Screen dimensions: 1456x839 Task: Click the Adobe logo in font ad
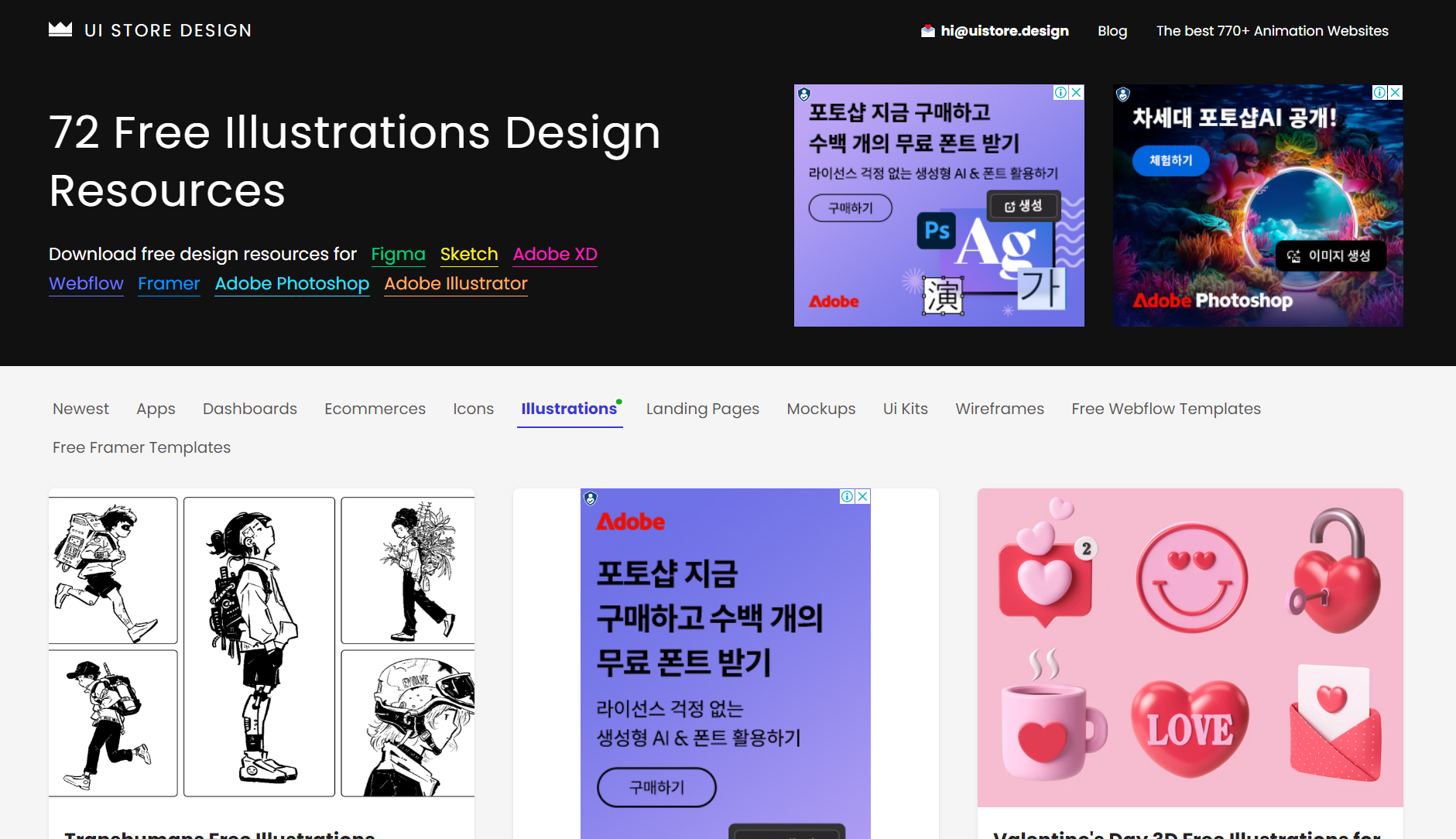834,302
